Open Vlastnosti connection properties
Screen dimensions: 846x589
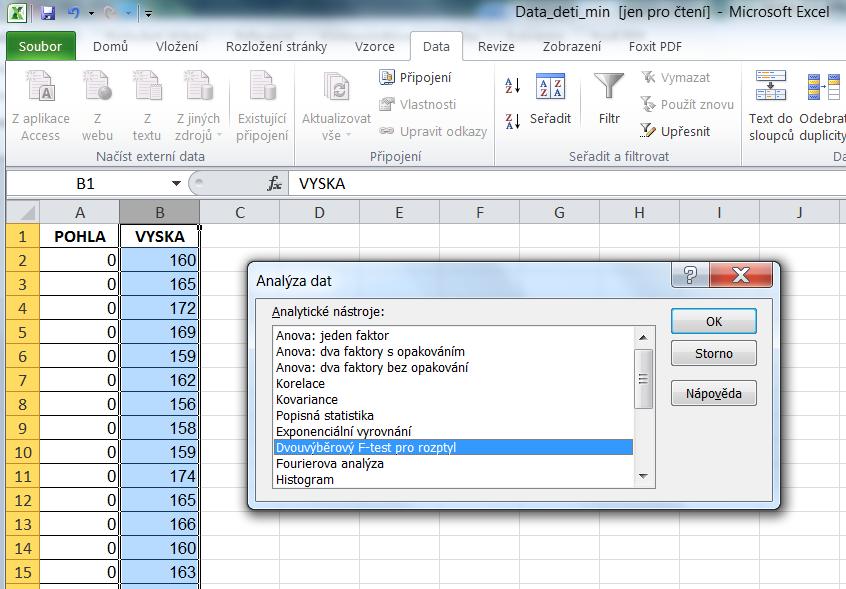418,104
